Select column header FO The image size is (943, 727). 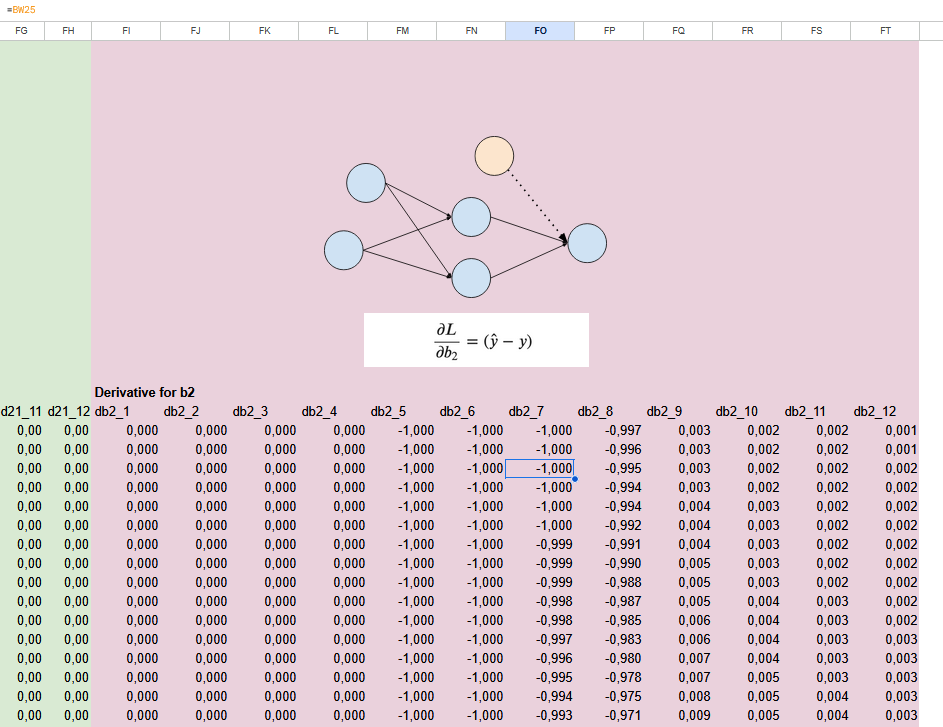click(x=540, y=31)
